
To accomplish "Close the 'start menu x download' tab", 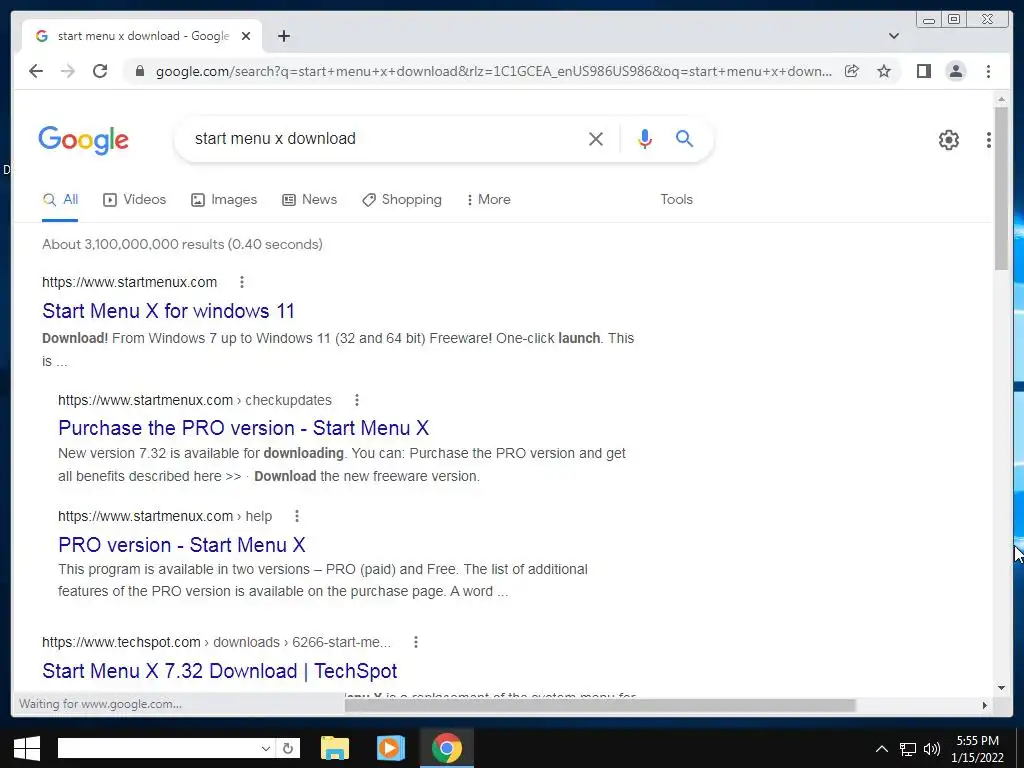I will [x=246, y=36].
